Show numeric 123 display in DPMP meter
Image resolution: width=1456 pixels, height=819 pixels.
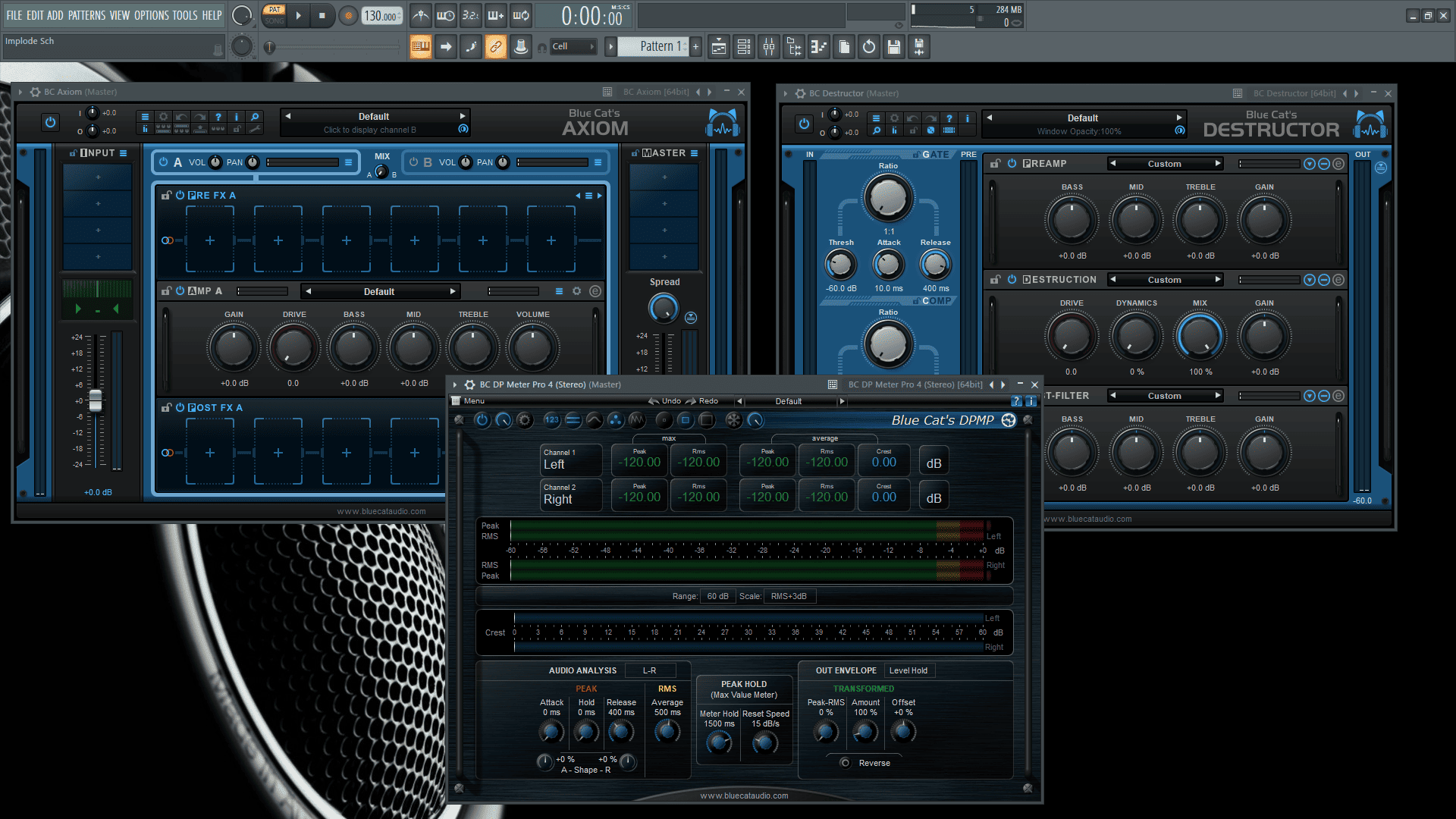click(551, 420)
